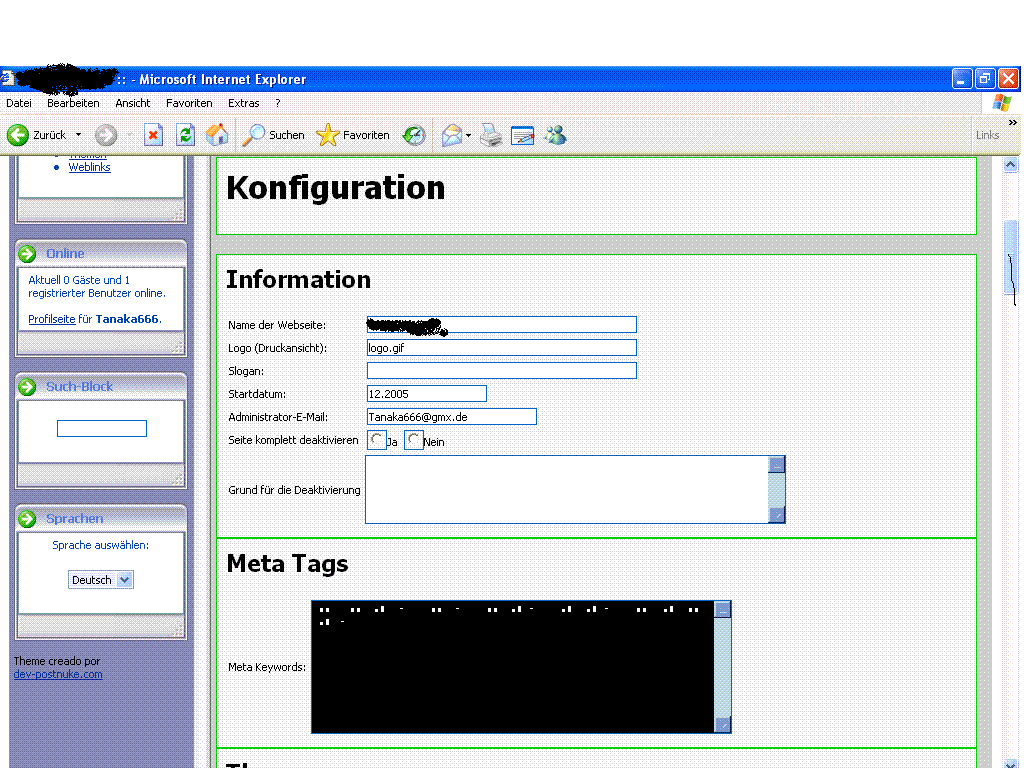Screen dimensions: 1024x768
Task: Select Nein for site deactivation
Action: pyautogui.click(x=414, y=440)
